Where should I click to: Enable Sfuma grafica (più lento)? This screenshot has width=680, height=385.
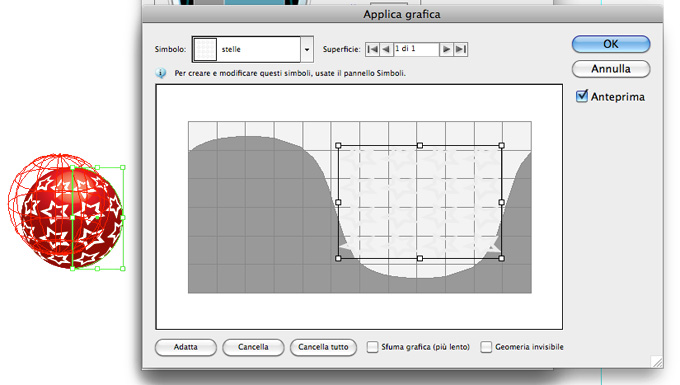coord(373,347)
